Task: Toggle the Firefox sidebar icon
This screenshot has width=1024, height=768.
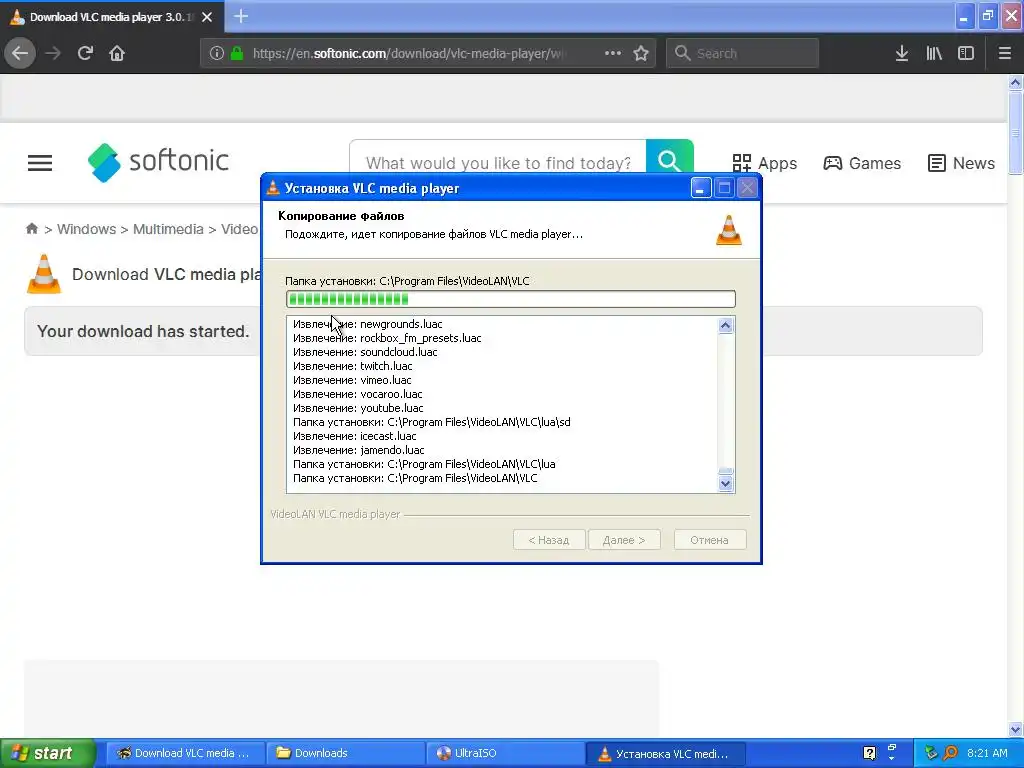Action: [x=966, y=54]
